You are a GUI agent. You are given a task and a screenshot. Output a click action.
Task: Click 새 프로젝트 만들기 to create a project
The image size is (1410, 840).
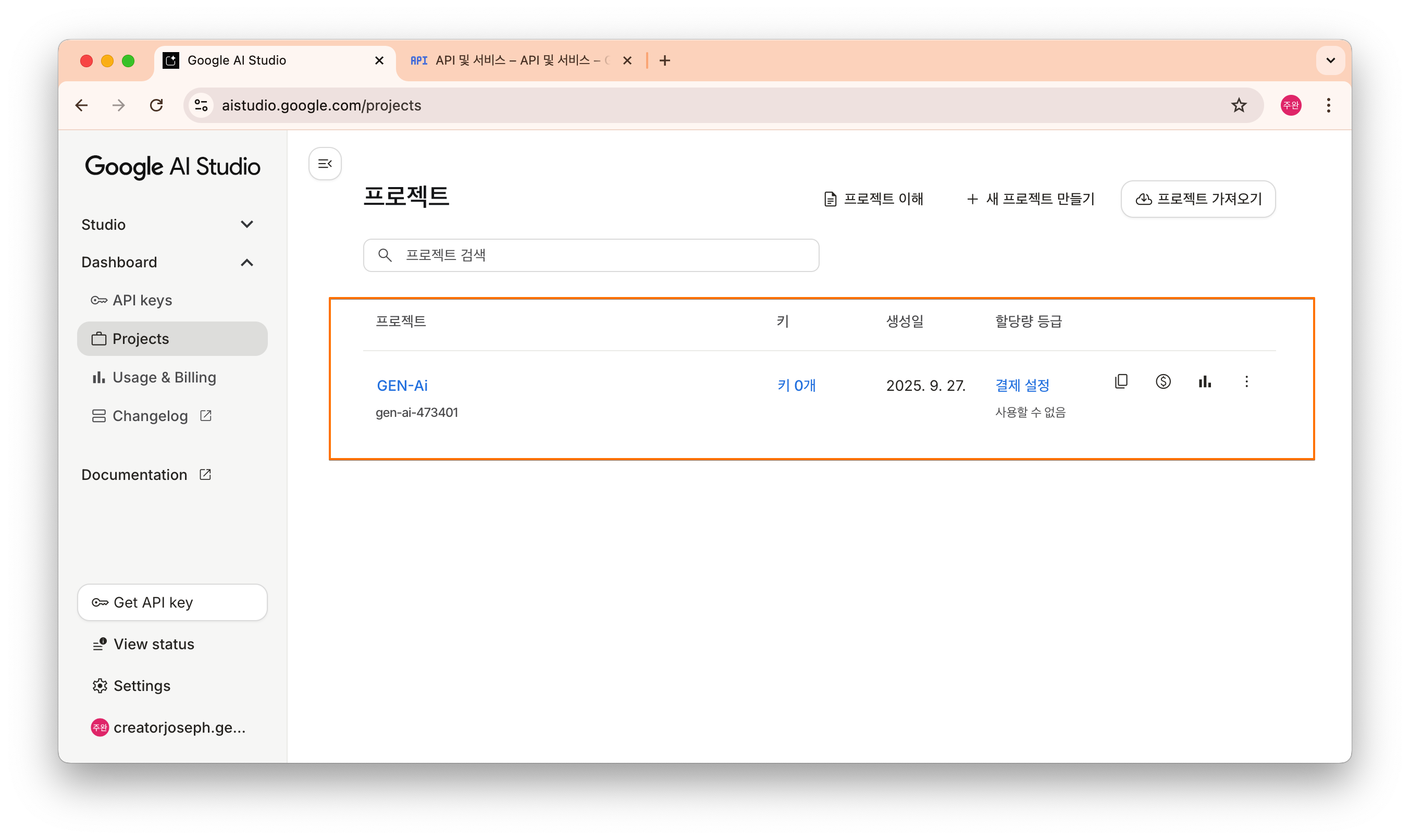click(1031, 199)
